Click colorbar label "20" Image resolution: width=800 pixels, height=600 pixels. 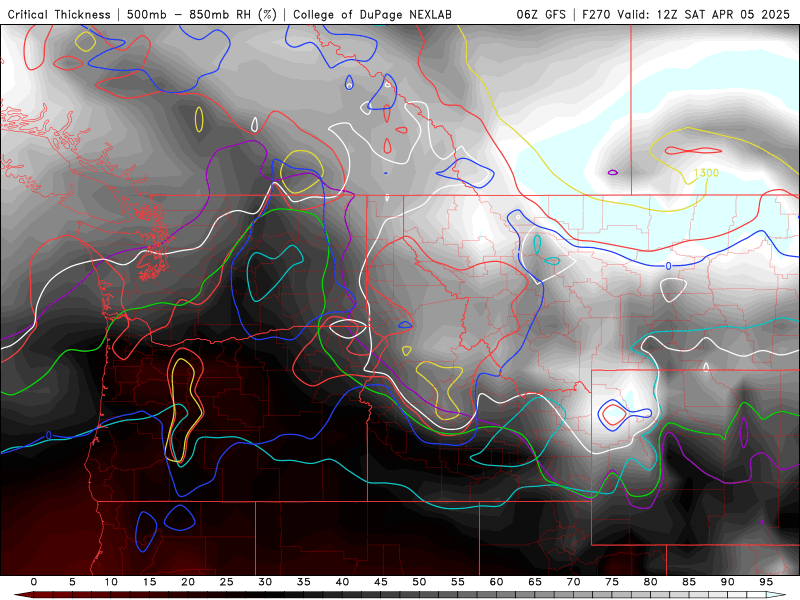point(188,582)
